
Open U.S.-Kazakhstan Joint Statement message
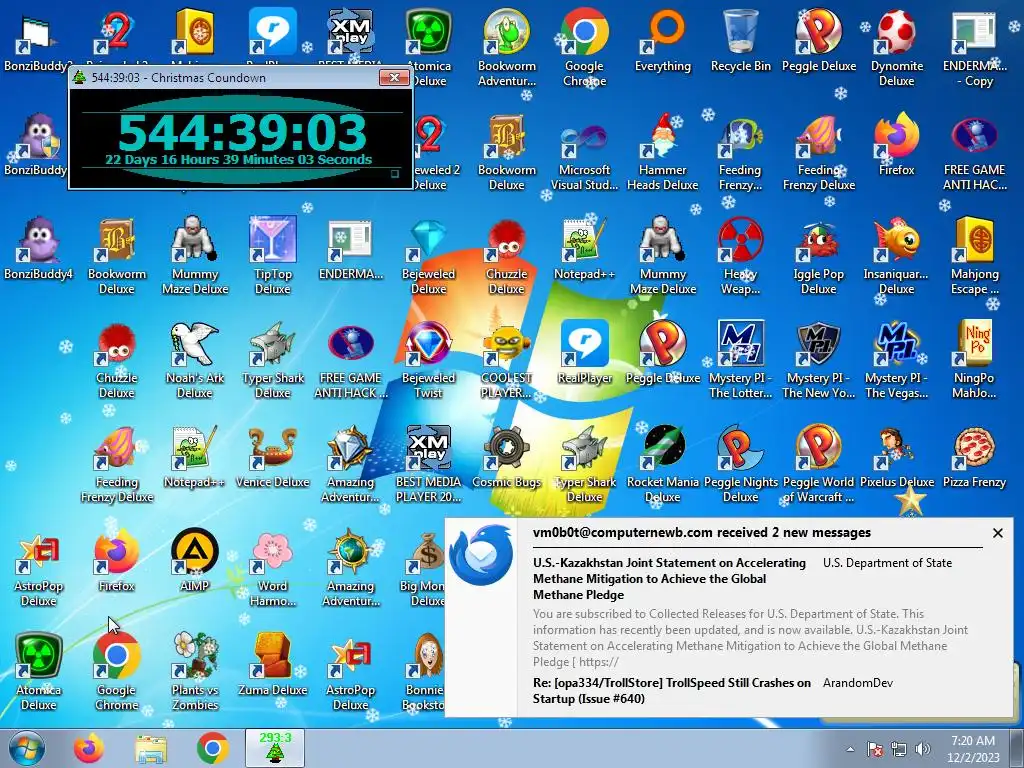[669, 579]
